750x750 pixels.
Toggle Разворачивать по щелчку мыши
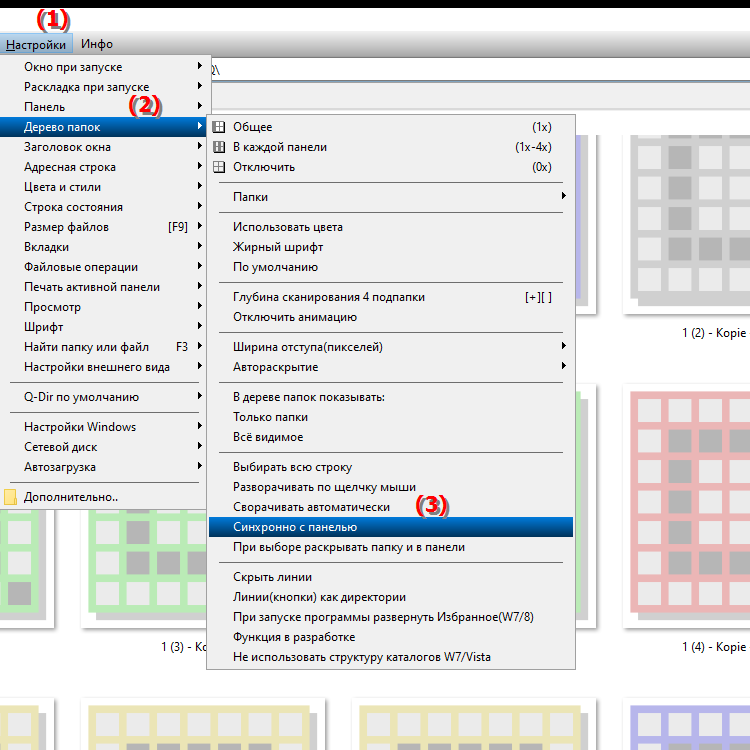[391, 487]
